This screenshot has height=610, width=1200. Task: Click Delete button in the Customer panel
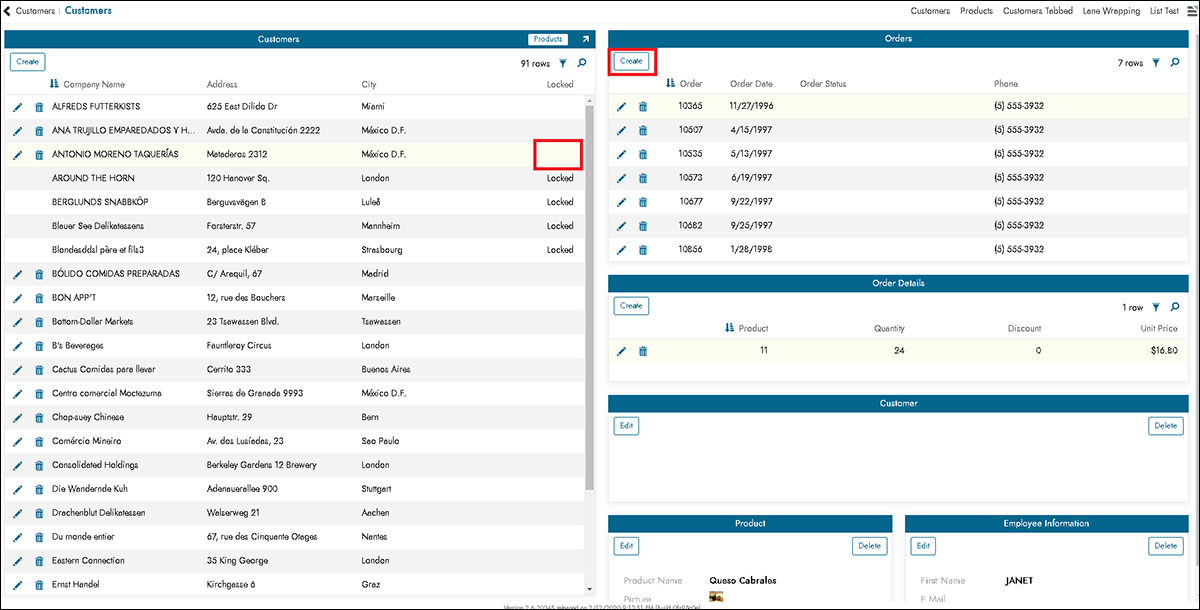pos(1165,426)
